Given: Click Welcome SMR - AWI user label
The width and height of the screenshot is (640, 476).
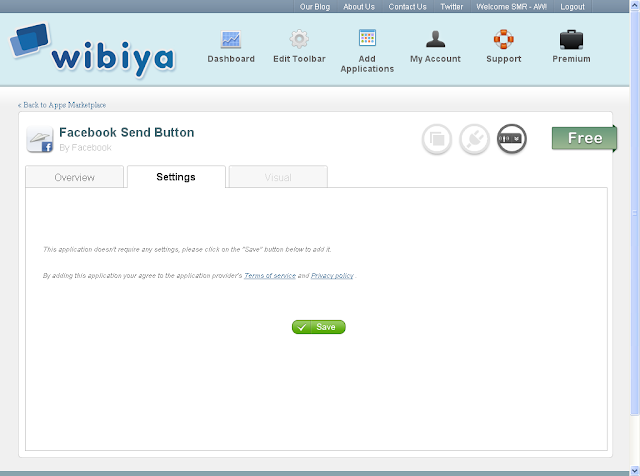Looking at the screenshot, I should click(511, 7).
